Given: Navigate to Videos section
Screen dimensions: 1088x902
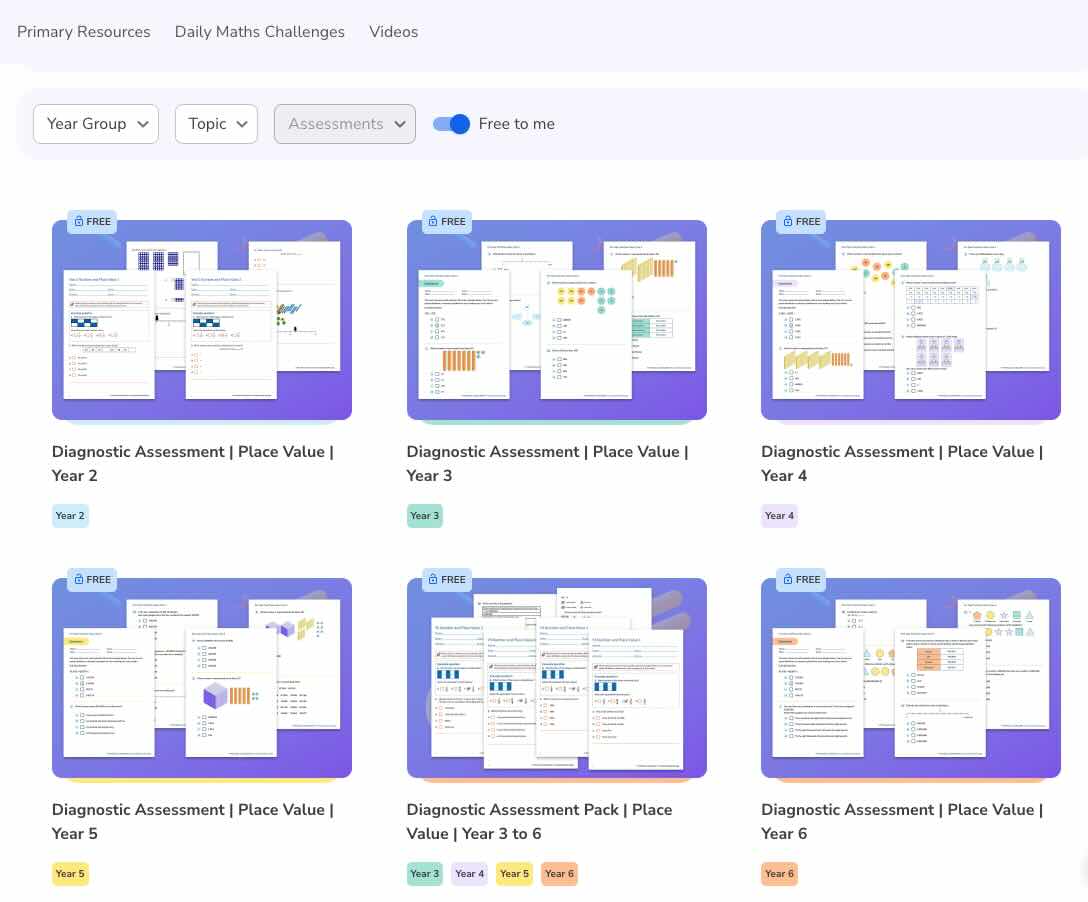Looking at the screenshot, I should 393,32.
